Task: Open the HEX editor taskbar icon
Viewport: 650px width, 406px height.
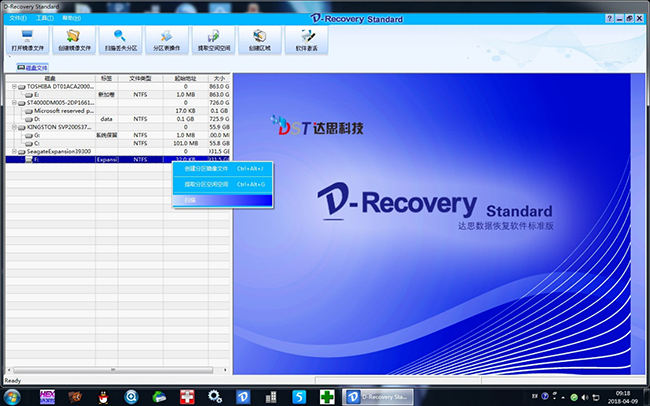Action: tap(47, 397)
